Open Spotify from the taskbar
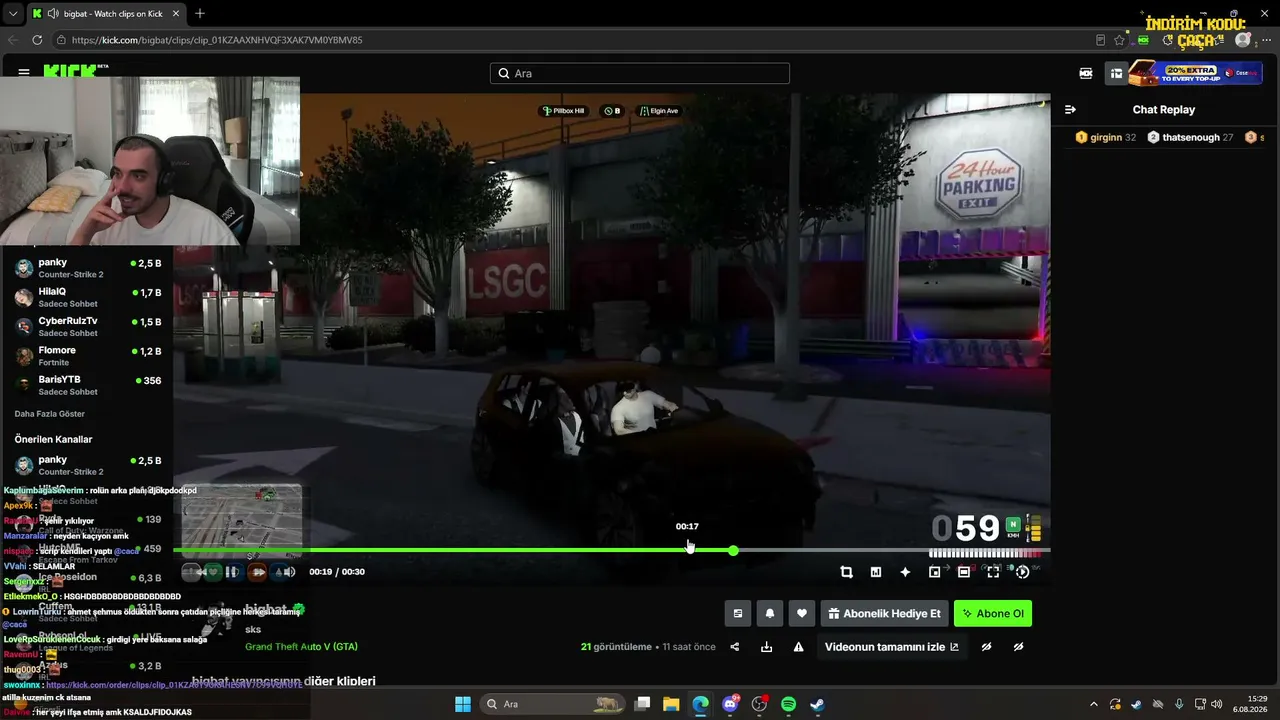The image size is (1280, 720). (x=788, y=704)
